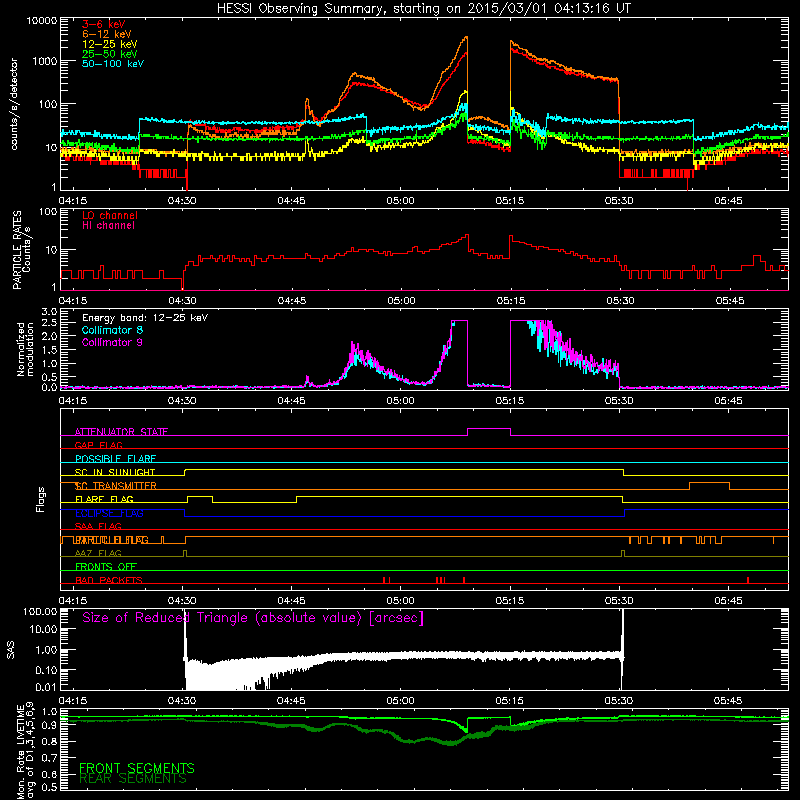Select the 6-12 keV legend label
Viewport: 800px width, 800px height.
point(106,34)
